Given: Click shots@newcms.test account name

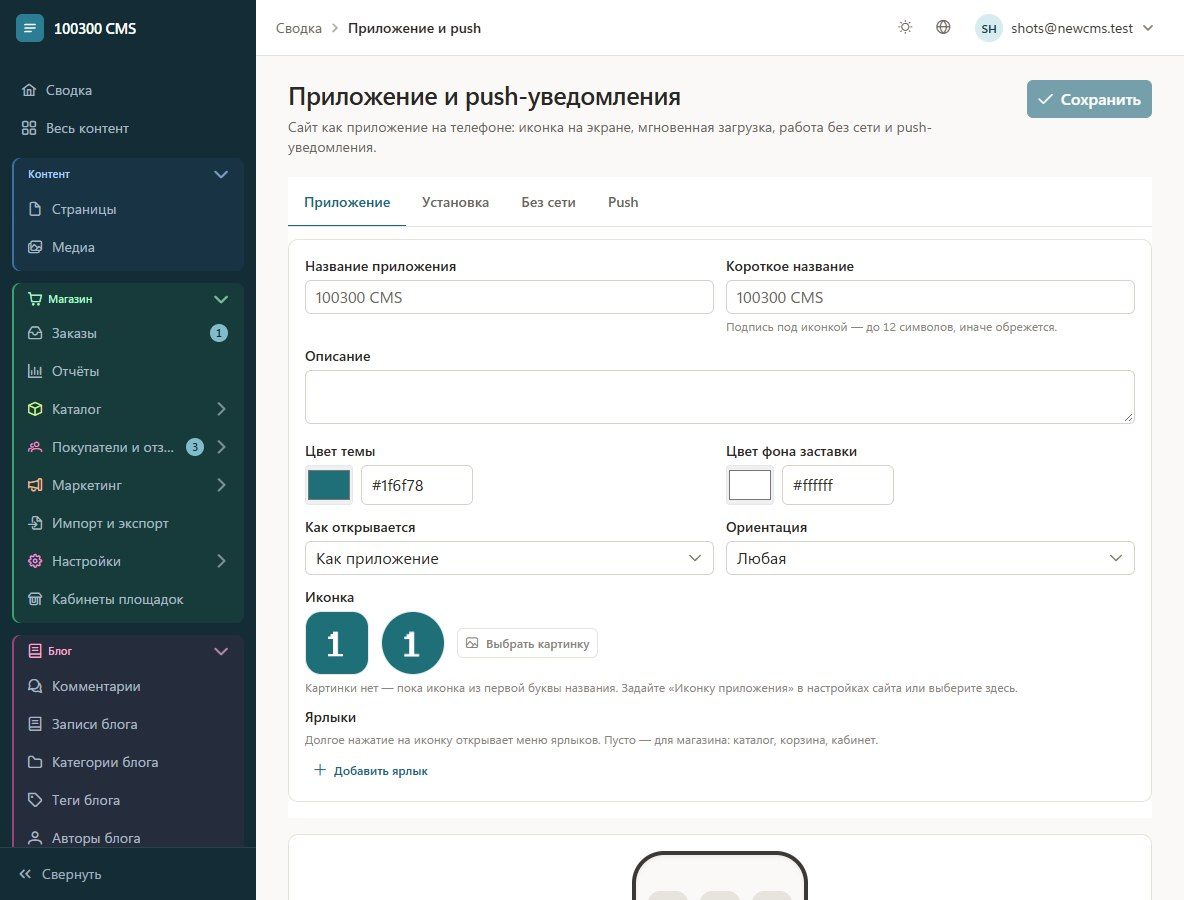Looking at the screenshot, I should tap(1071, 28).
